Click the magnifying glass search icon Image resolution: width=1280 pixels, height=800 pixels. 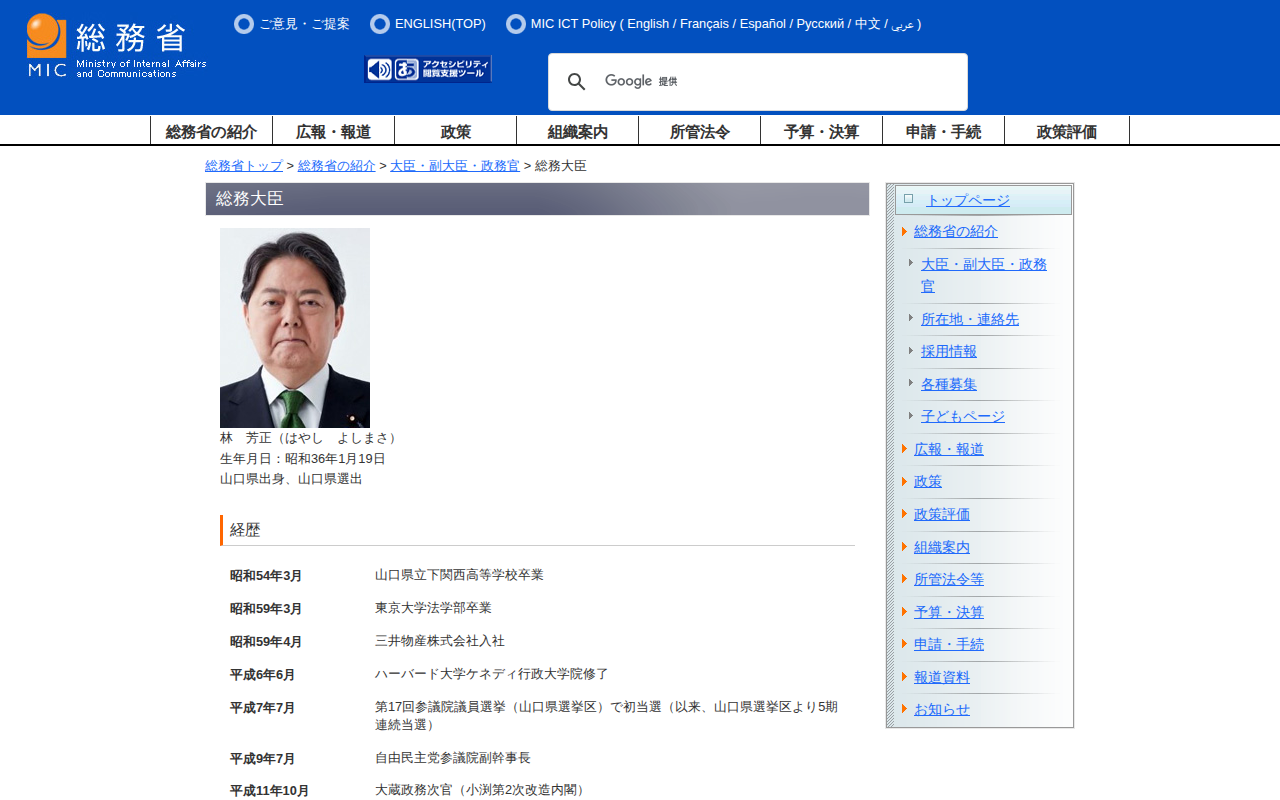[576, 82]
